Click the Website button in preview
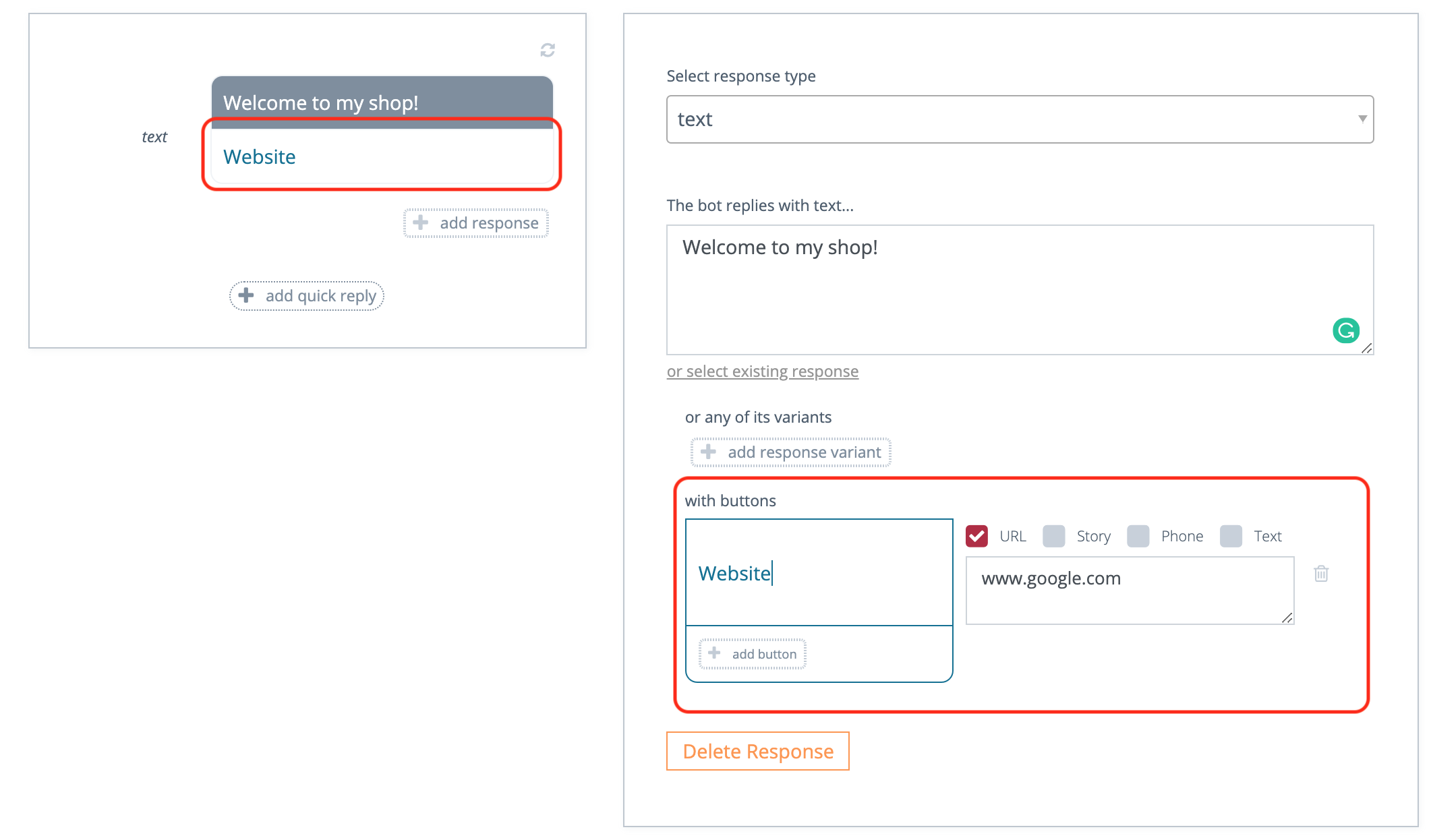 (x=382, y=156)
